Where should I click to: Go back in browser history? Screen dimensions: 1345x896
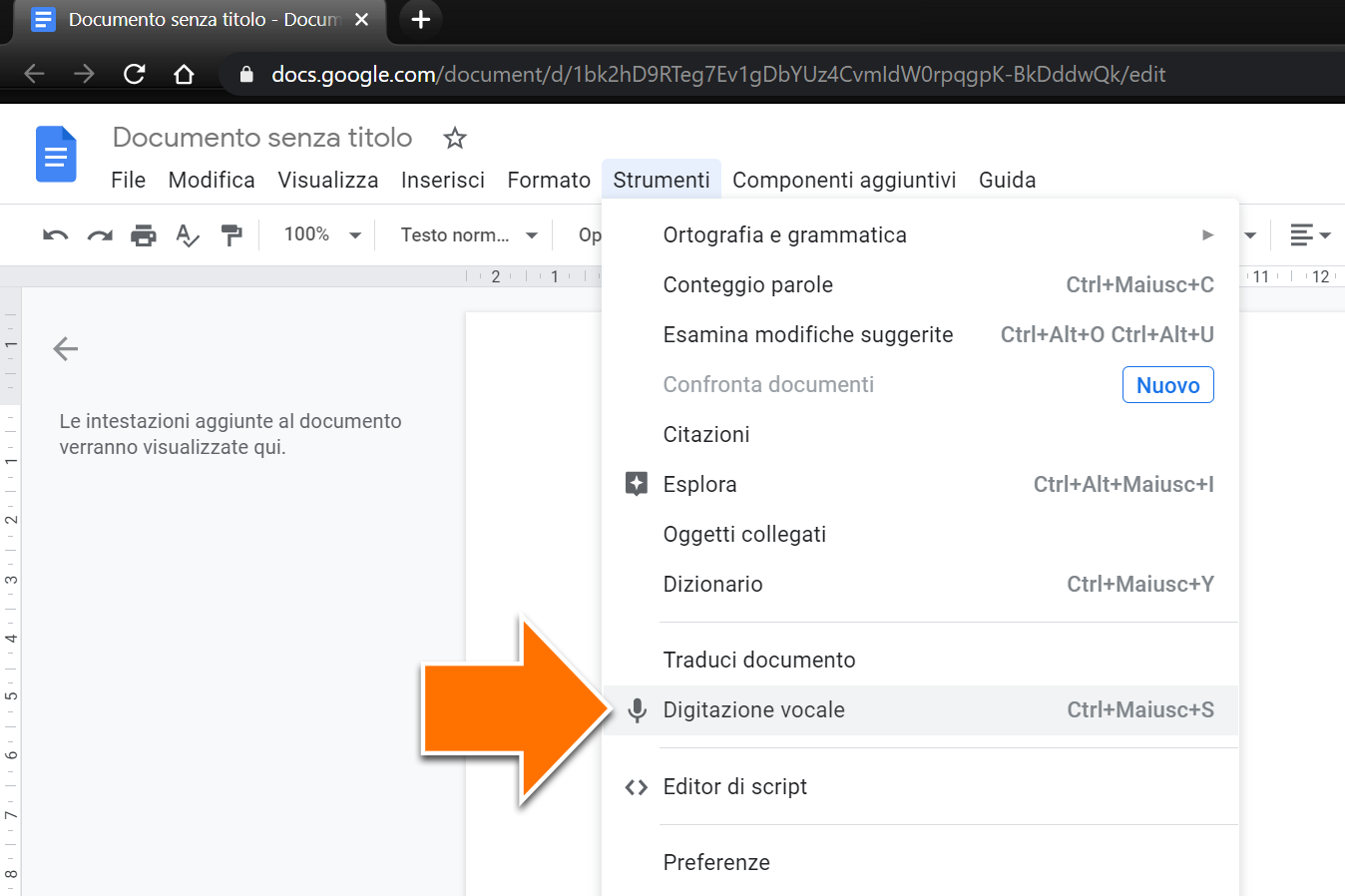click(34, 74)
